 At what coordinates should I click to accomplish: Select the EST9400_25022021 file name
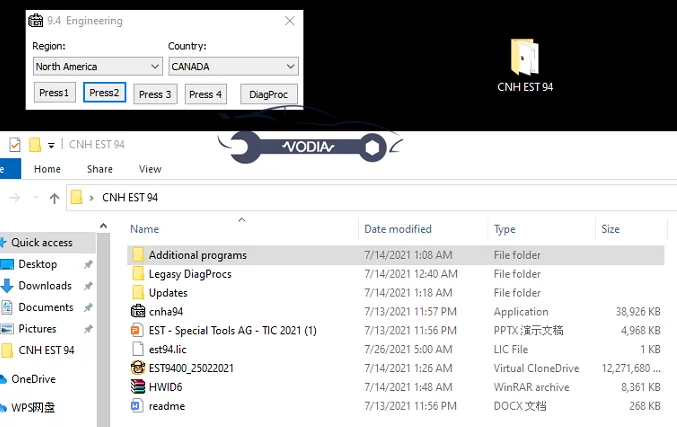pyautogui.click(x=191, y=368)
